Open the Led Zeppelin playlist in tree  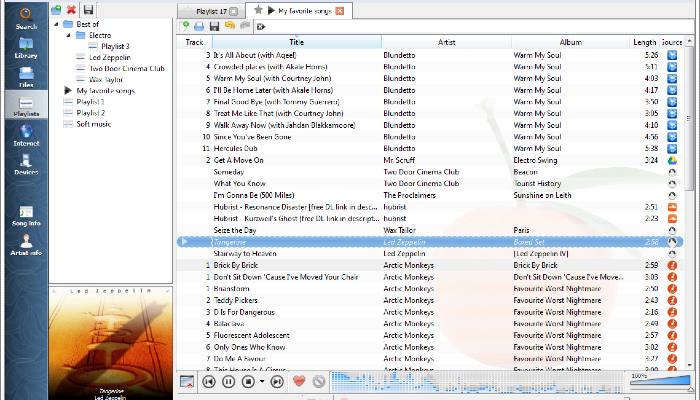pyautogui.click(x=109, y=58)
